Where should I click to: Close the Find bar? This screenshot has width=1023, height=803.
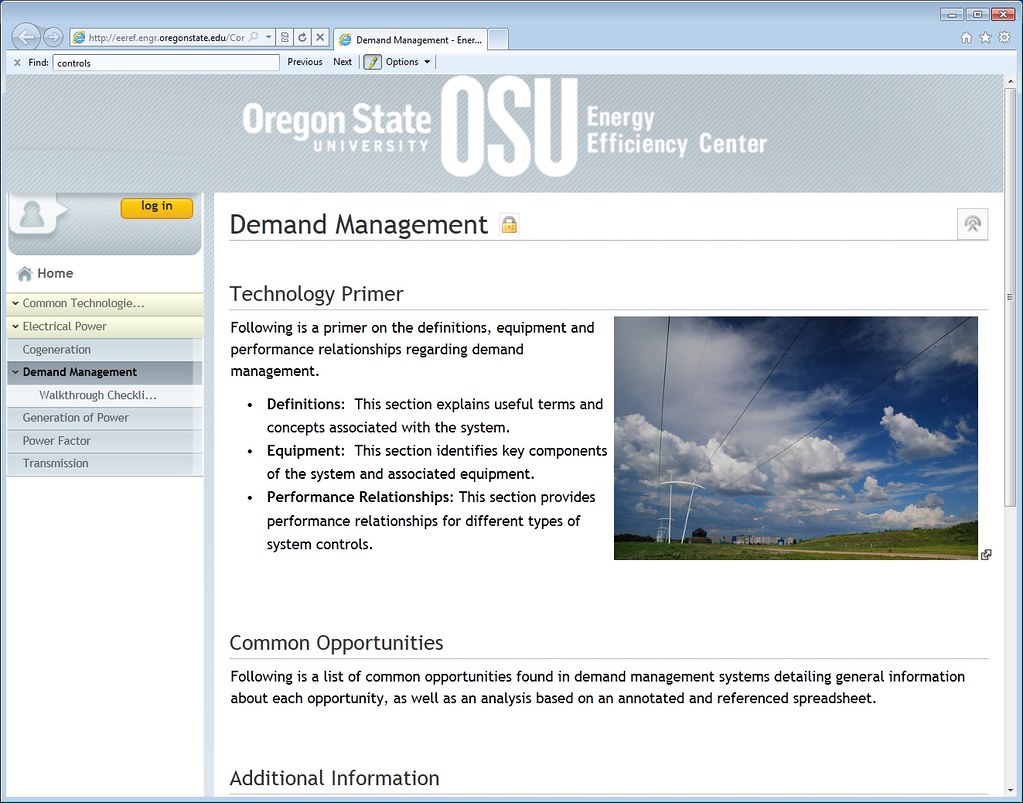click(17, 63)
